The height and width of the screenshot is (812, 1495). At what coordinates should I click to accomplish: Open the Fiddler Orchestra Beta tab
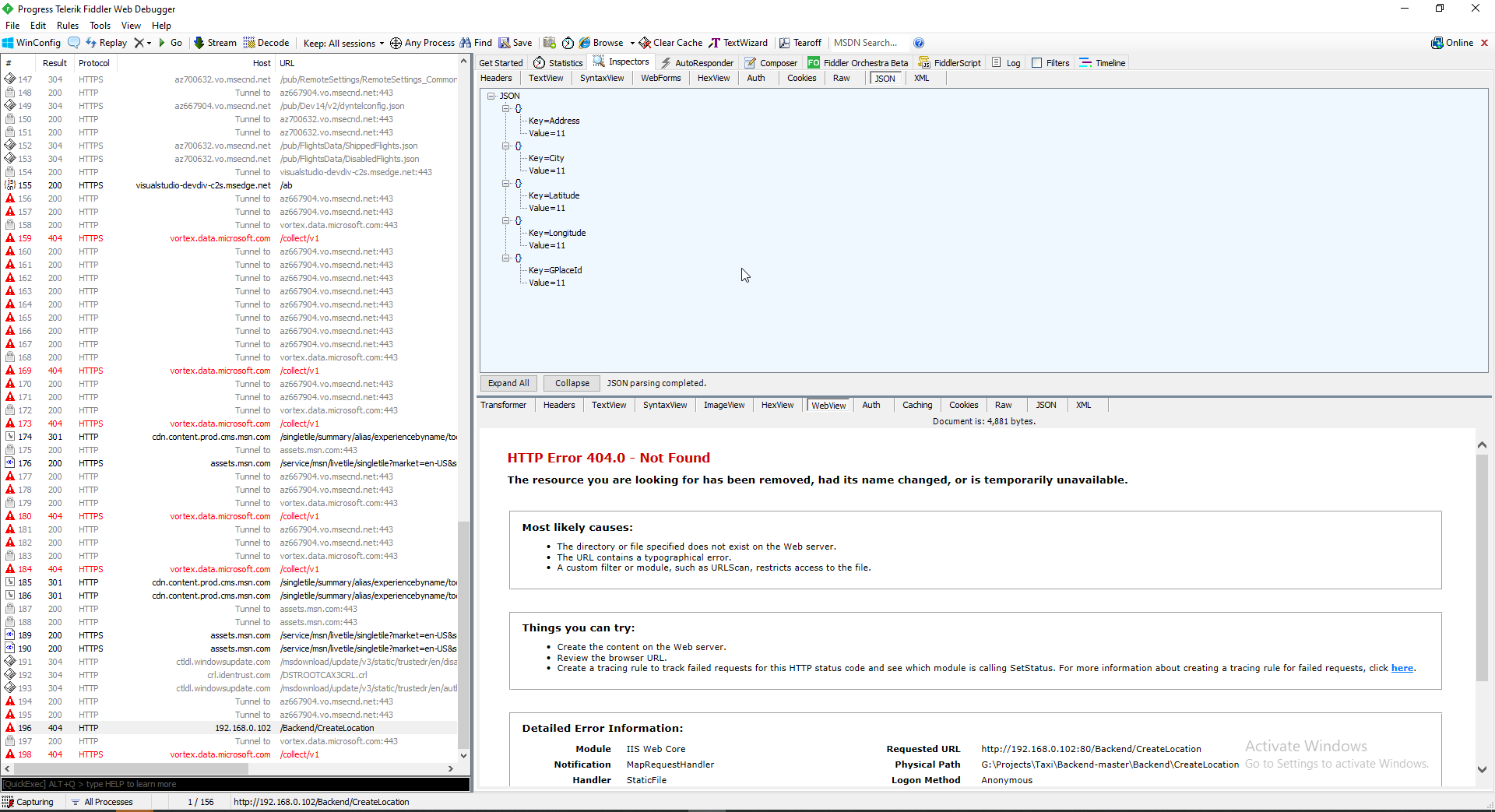[x=858, y=63]
